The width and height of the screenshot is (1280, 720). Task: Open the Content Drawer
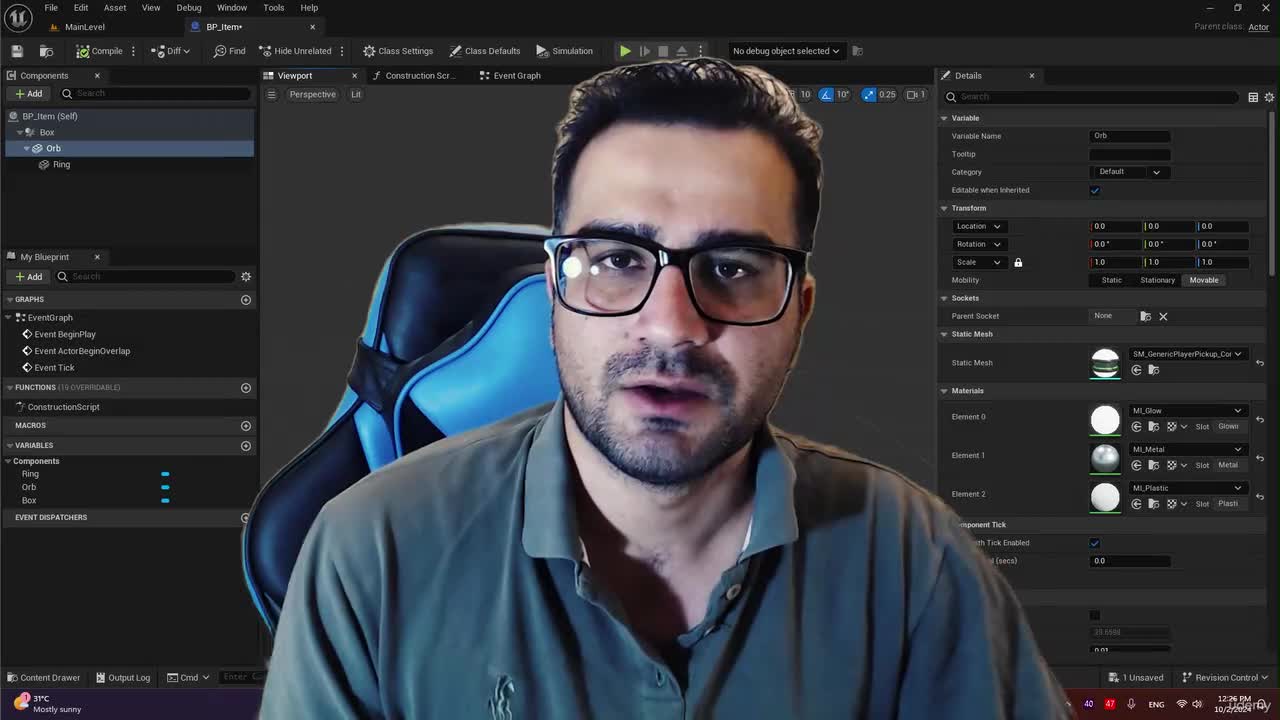(x=43, y=677)
